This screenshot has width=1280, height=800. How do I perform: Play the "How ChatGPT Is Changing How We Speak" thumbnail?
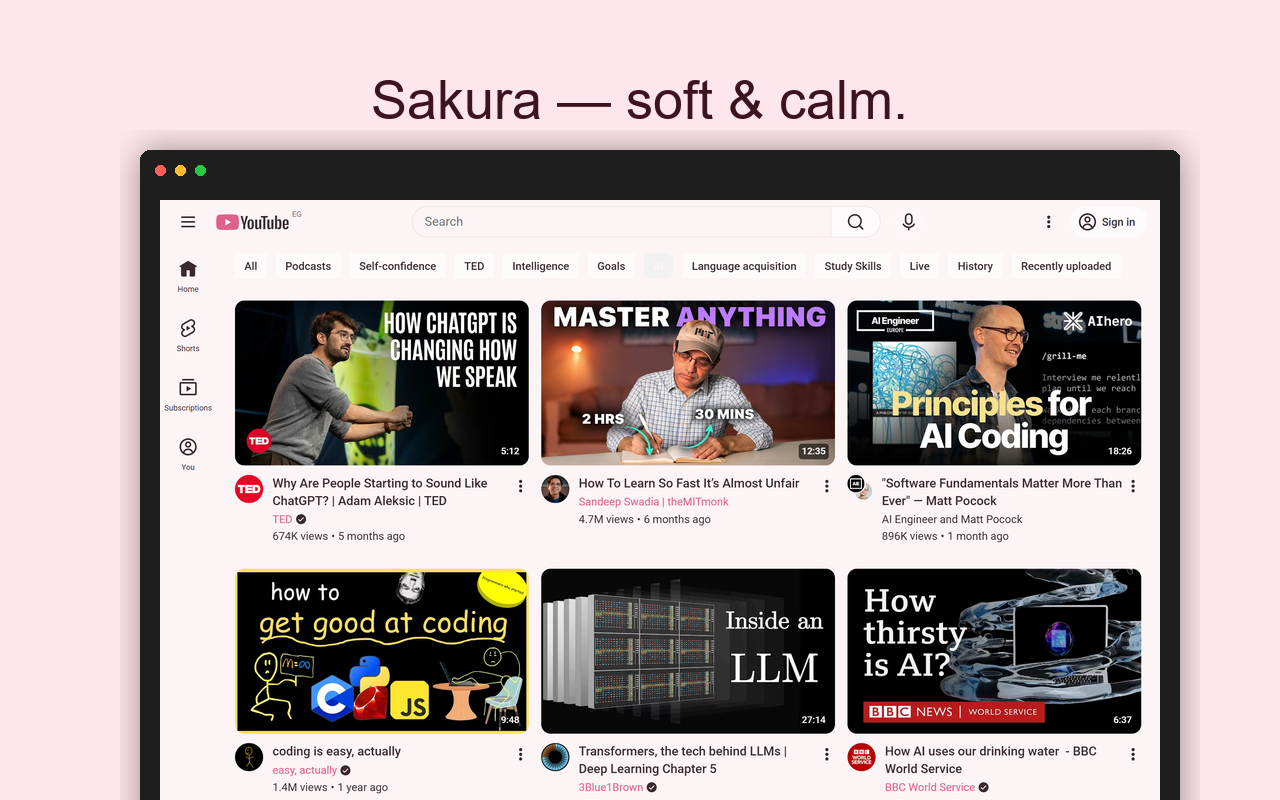382,383
